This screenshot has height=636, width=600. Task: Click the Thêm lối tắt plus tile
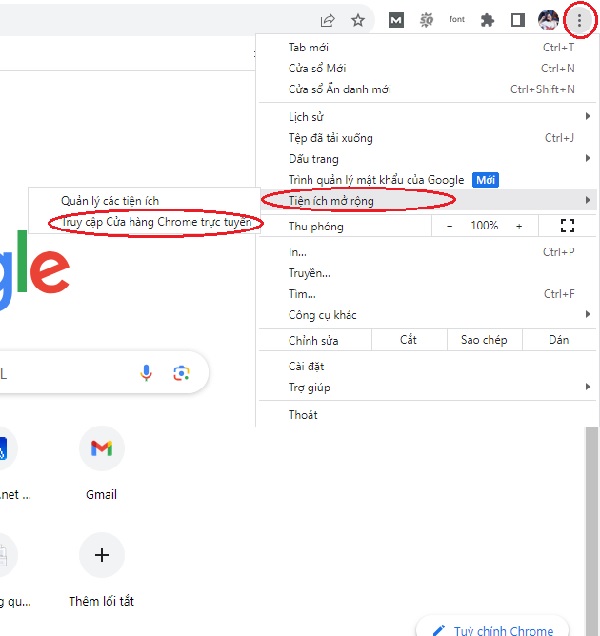point(101,555)
